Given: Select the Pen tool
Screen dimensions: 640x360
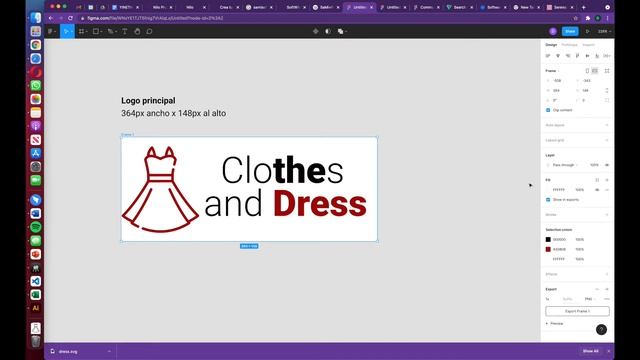Looking at the screenshot, I should tap(110, 31).
